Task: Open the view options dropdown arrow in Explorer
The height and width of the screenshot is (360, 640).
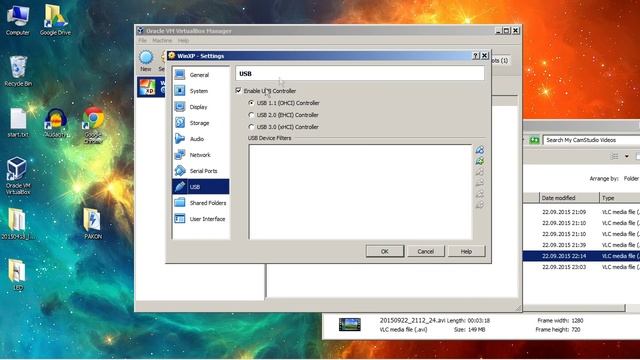Action: (627, 157)
